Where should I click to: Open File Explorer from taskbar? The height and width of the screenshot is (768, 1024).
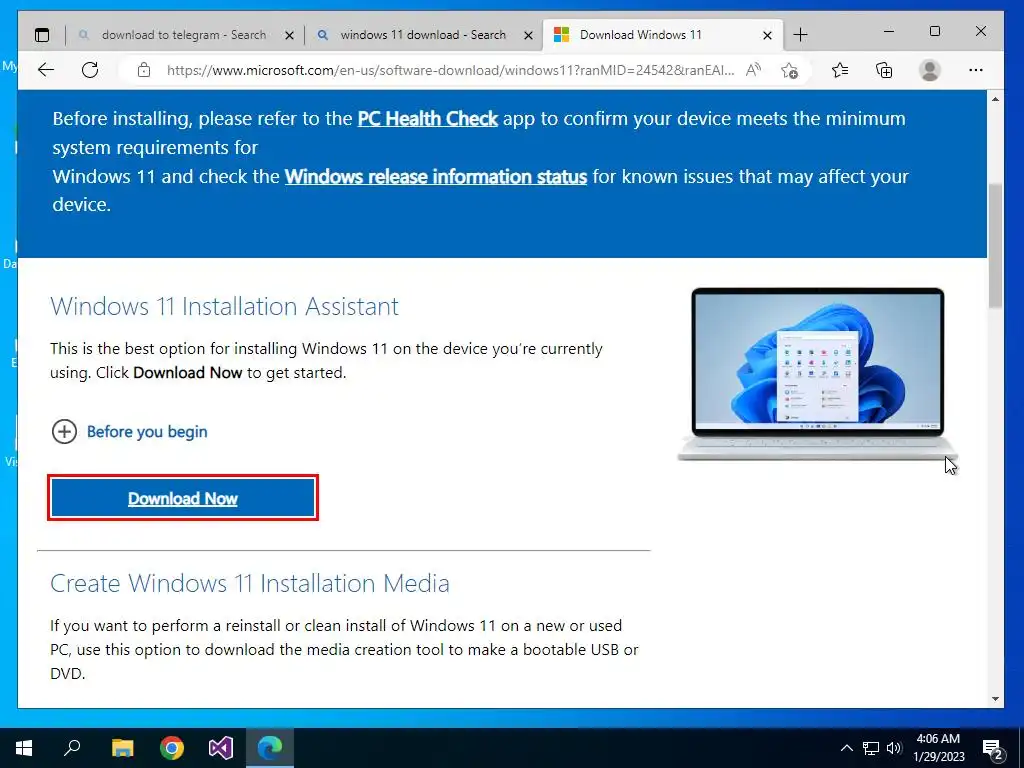point(122,748)
